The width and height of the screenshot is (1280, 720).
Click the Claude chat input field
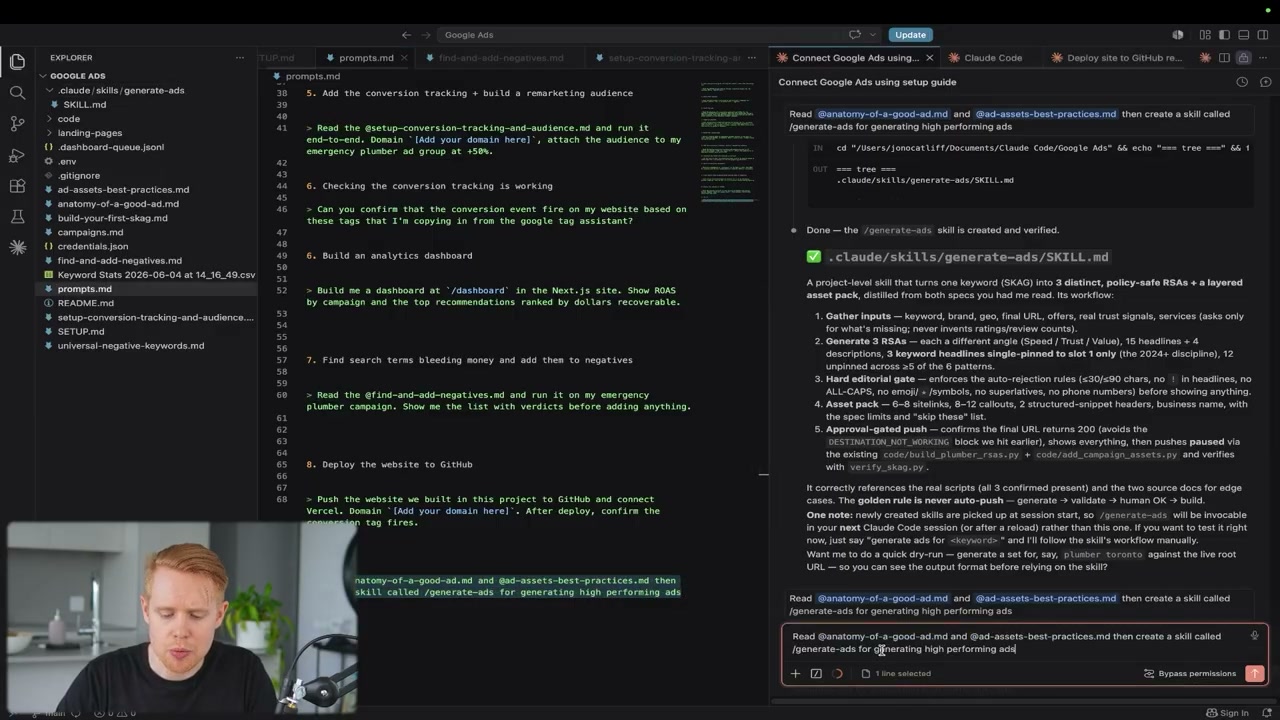pyautogui.click(x=1015, y=642)
